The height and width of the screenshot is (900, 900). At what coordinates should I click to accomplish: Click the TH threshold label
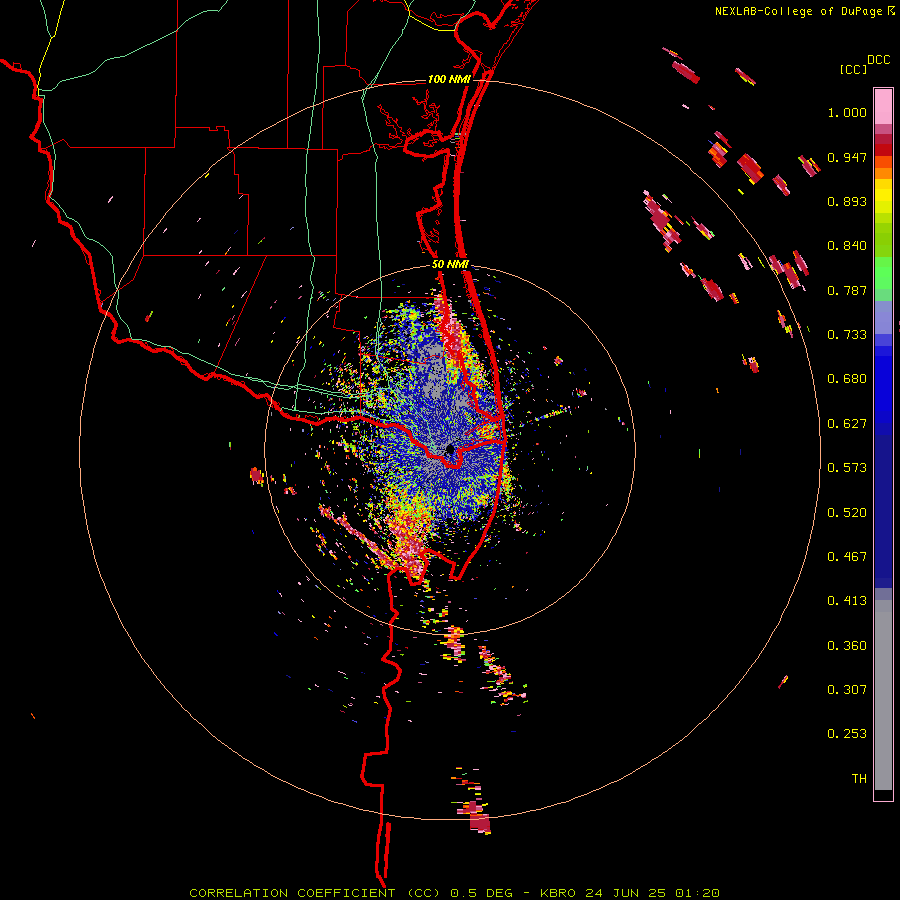click(x=859, y=779)
